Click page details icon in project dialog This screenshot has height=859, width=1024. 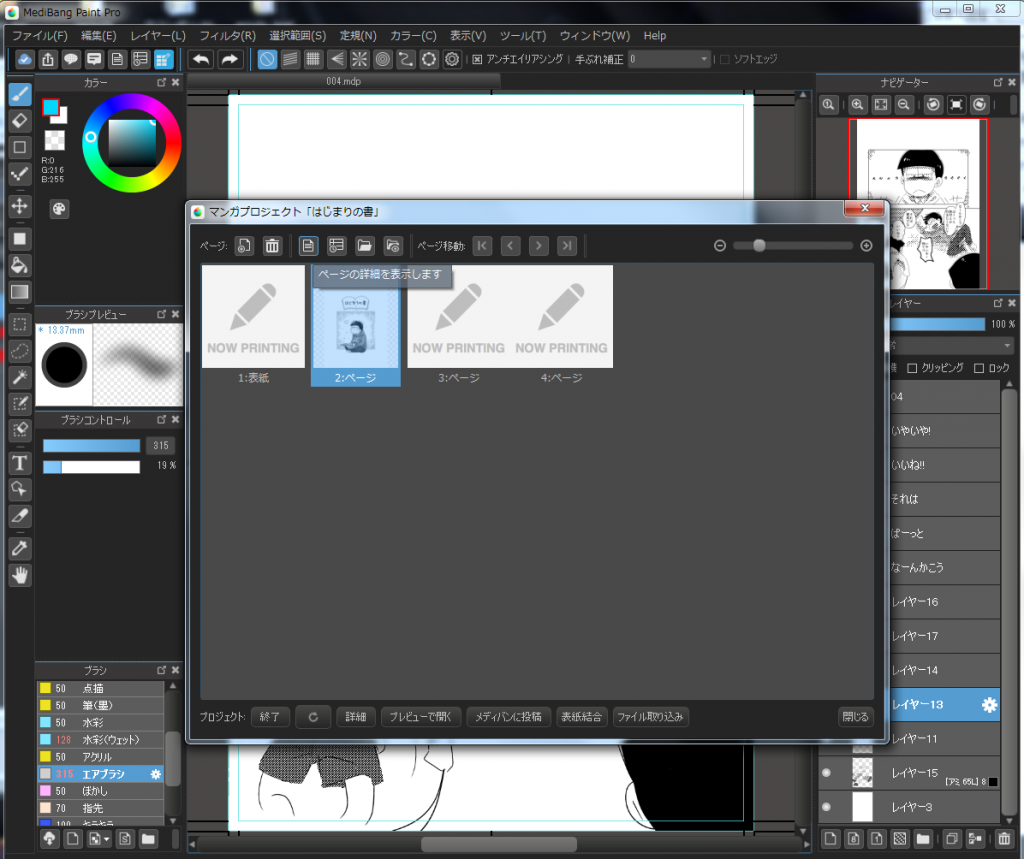coord(308,246)
